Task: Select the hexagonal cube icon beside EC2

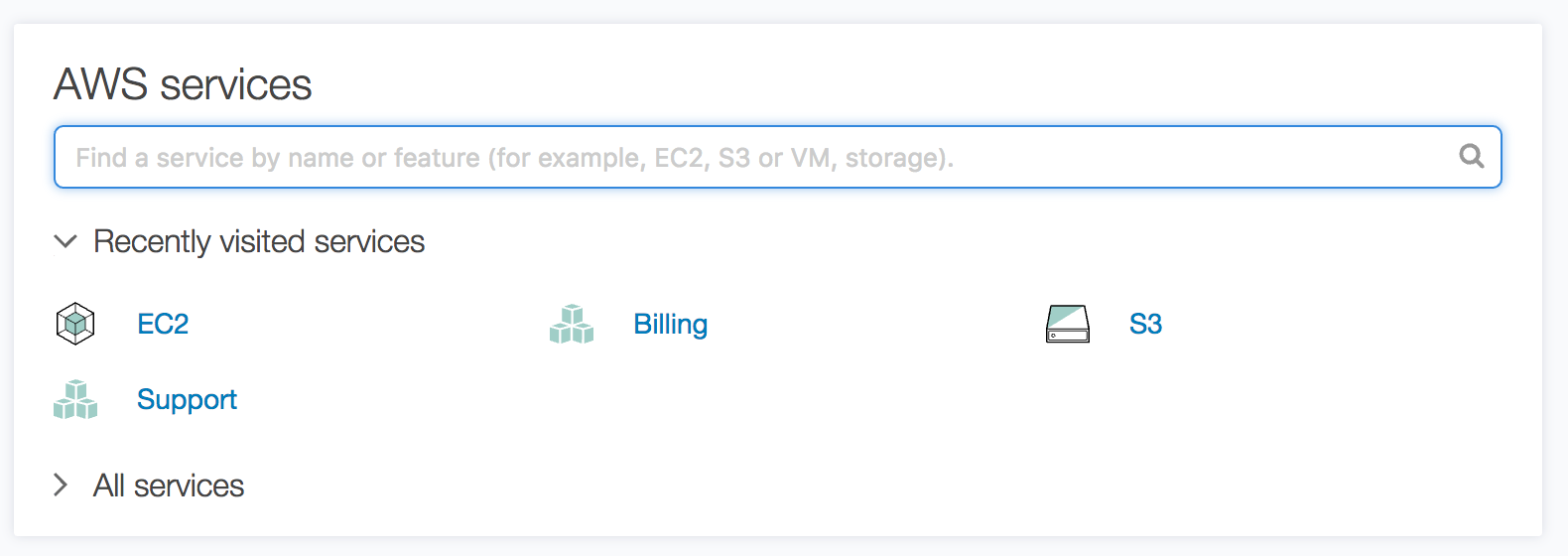Action: click(x=75, y=324)
